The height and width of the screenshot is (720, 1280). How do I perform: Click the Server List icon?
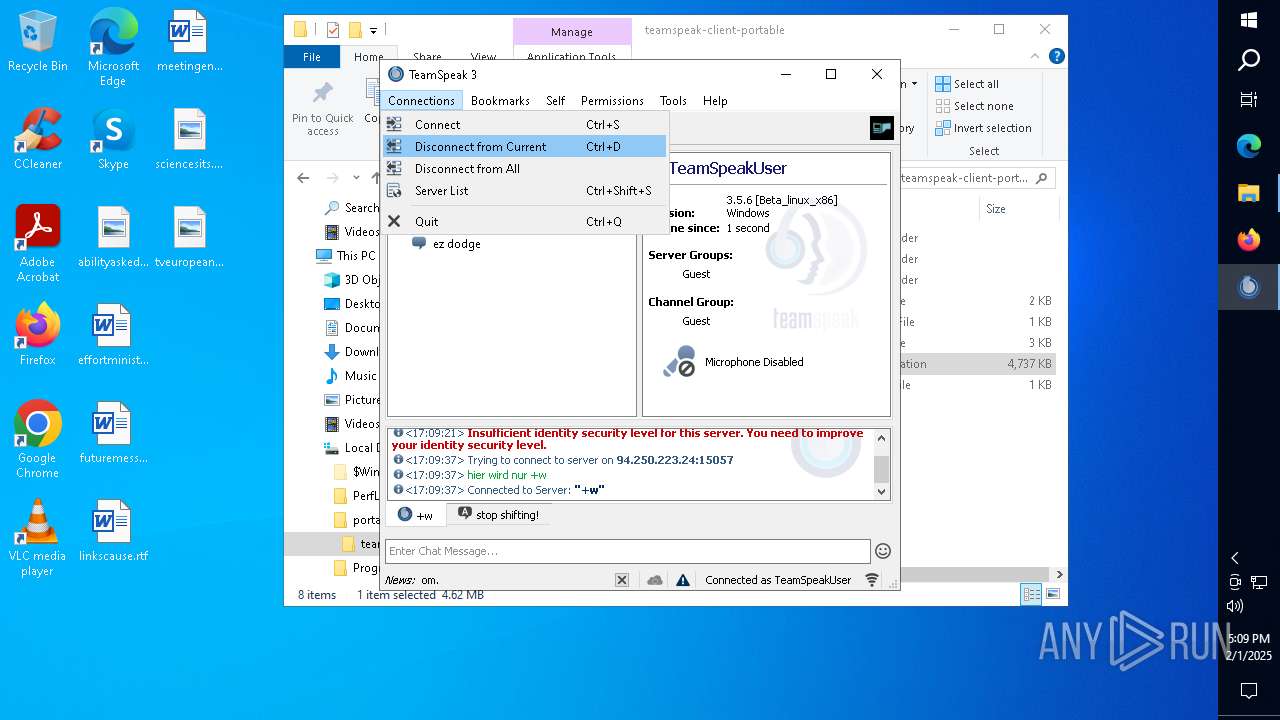tap(394, 191)
